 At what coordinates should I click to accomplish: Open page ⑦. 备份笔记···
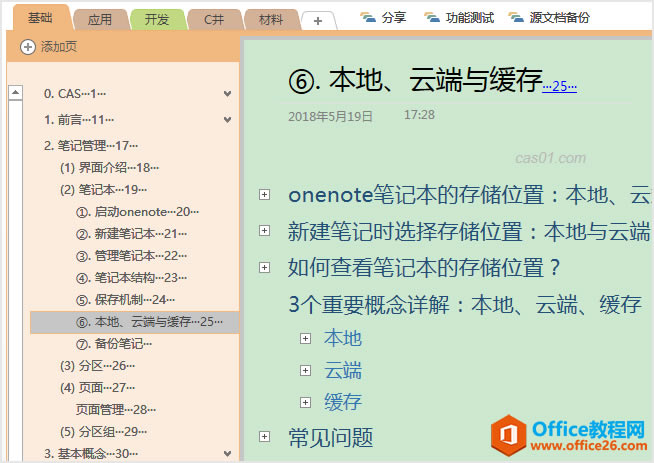pos(114,344)
